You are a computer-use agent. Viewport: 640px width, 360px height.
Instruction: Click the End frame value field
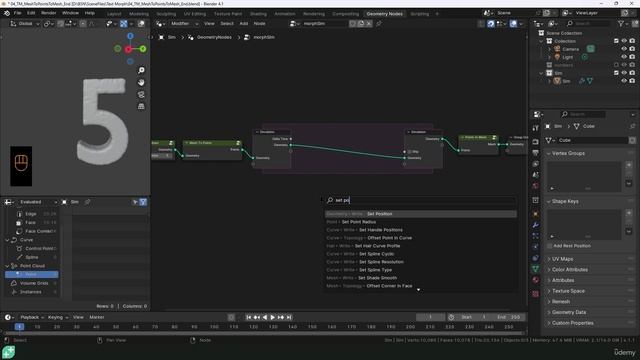pos(509,317)
